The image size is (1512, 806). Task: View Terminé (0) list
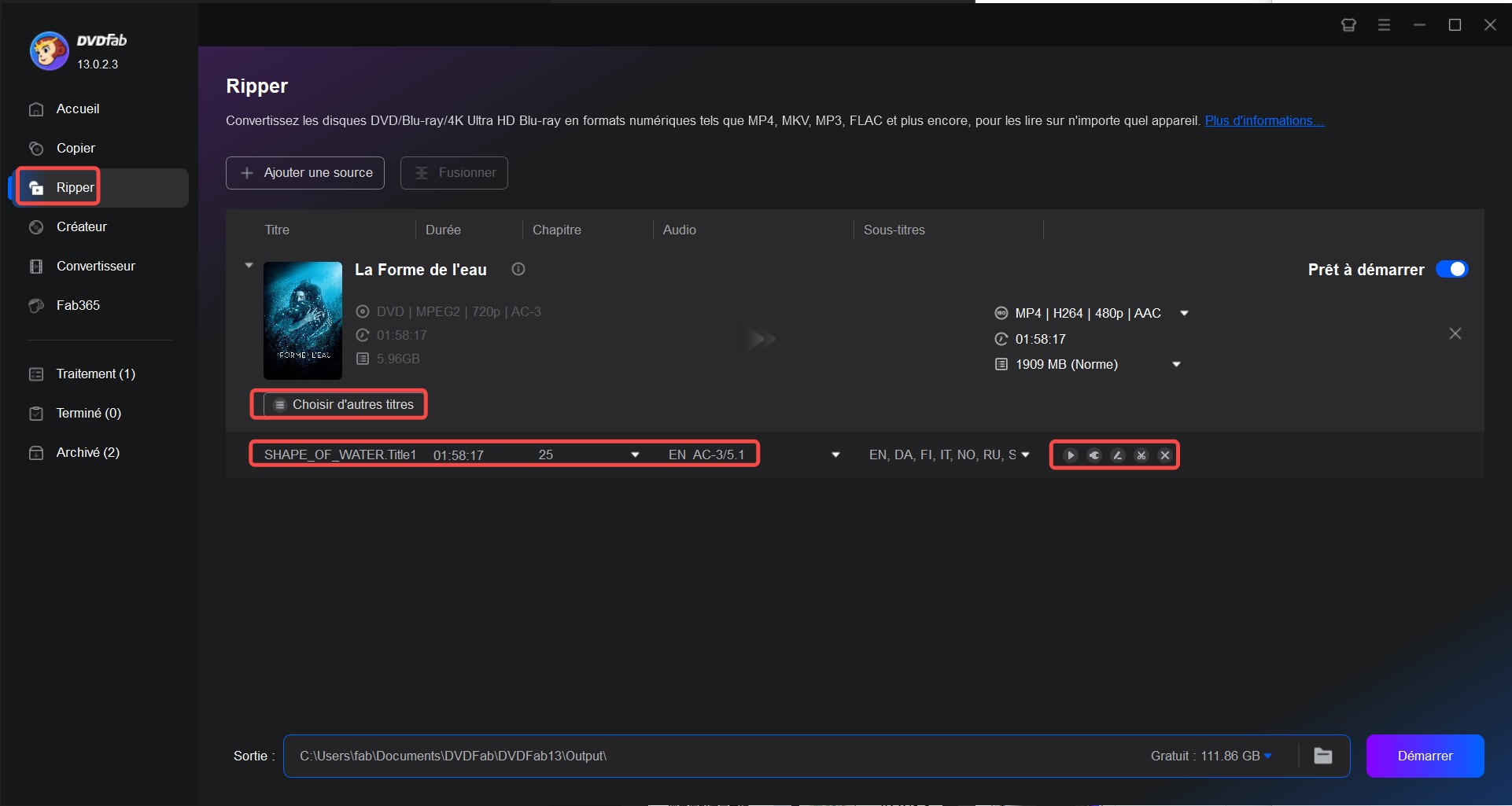pos(100,413)
